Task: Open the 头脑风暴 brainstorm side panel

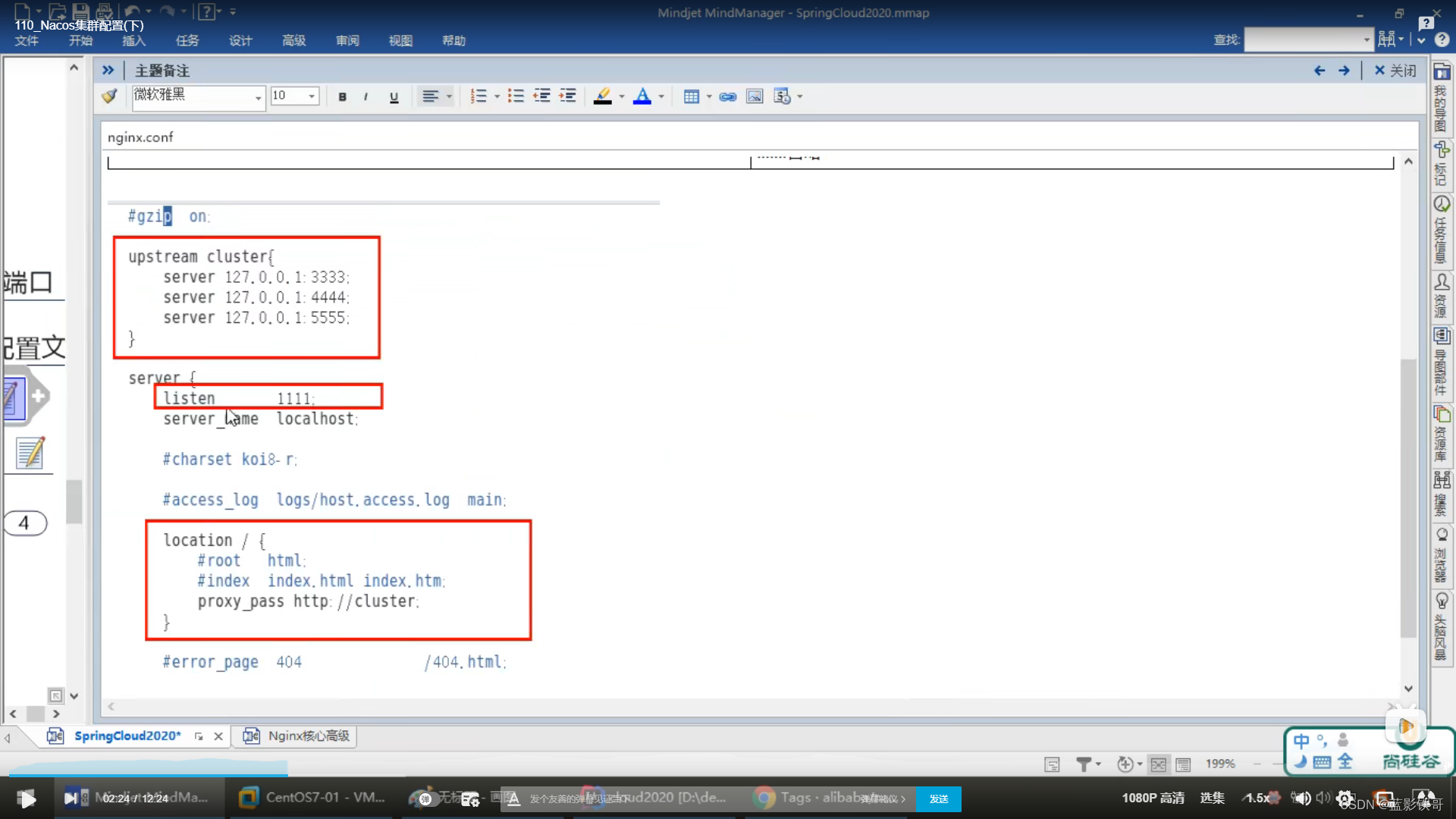Action: pyautogui.click(x=1442, y=627)
